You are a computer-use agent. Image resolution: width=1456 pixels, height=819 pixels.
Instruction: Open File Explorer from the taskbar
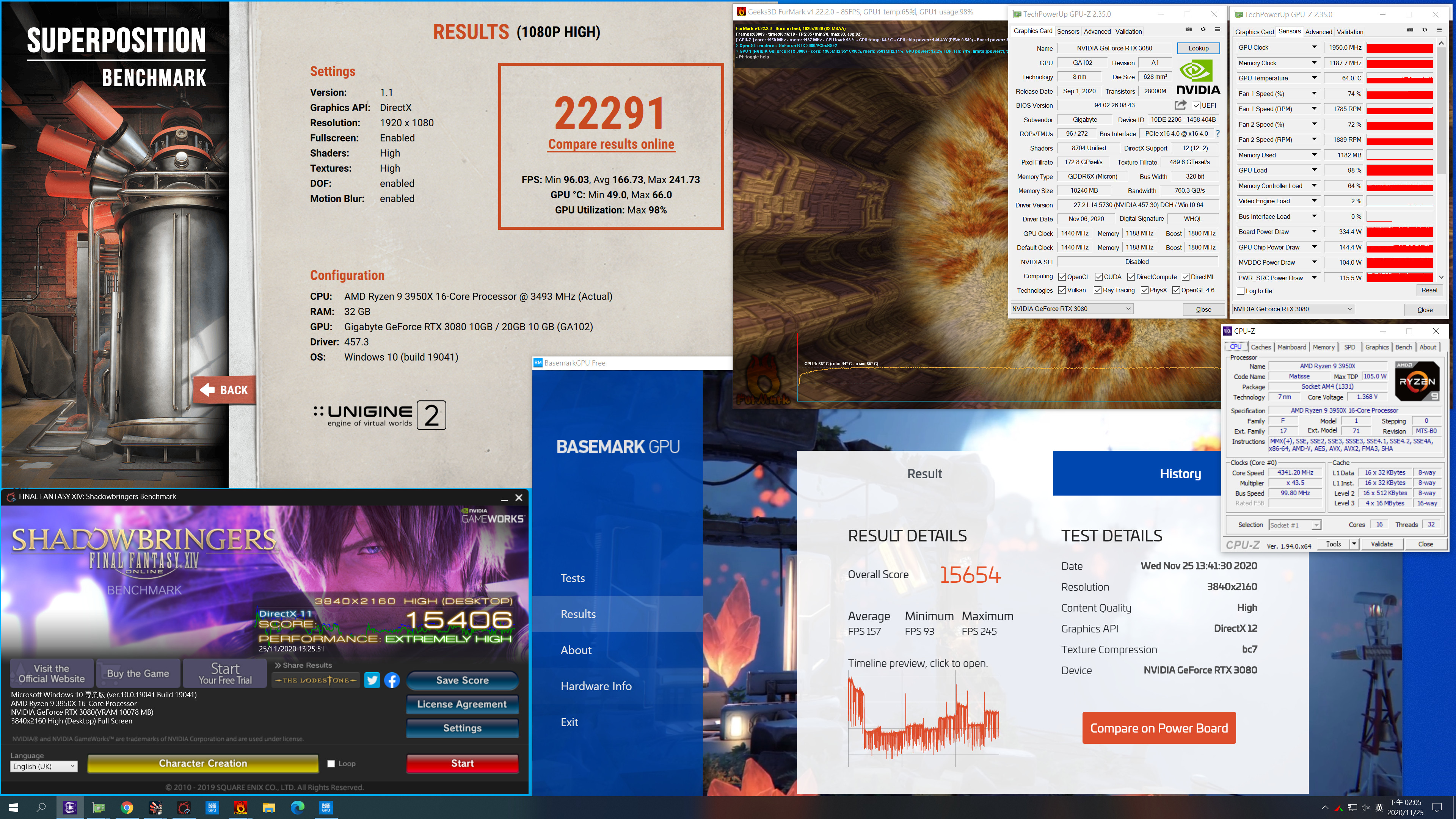(x=269, y=807)
